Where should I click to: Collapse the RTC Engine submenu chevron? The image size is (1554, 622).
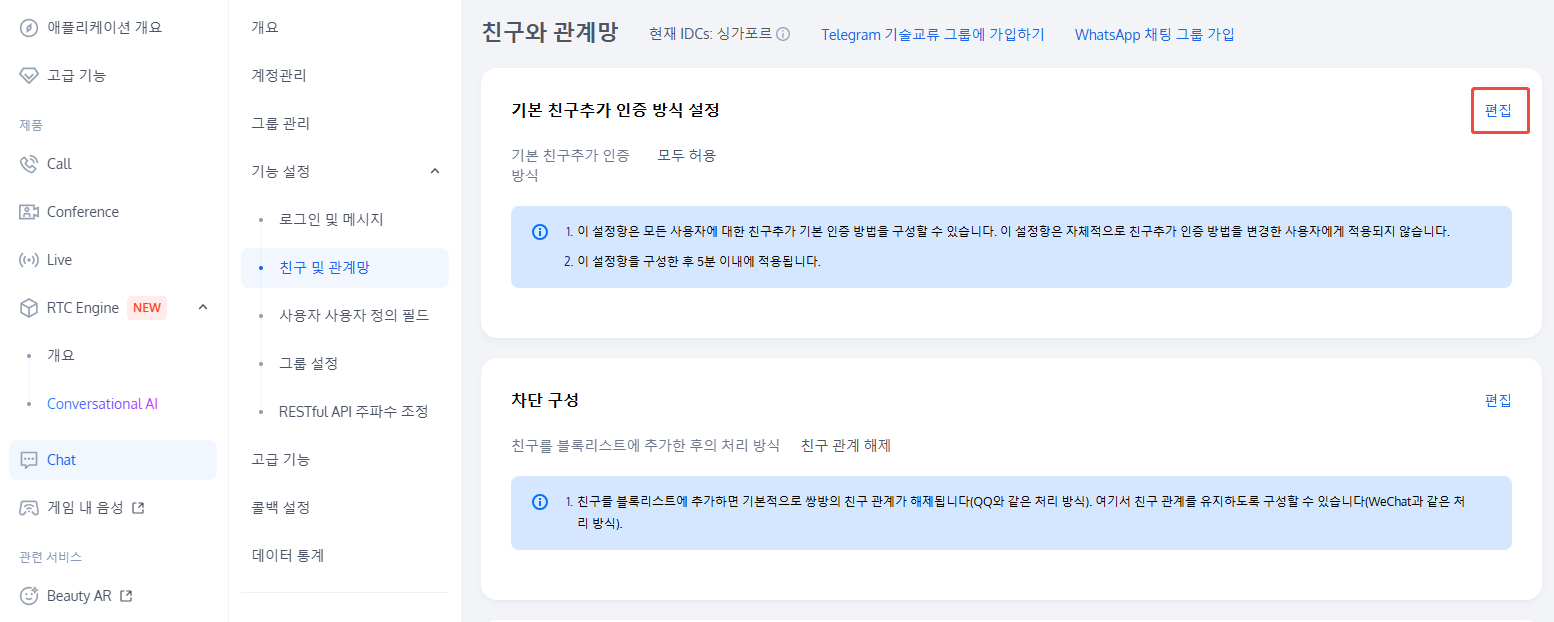[x=203, y=307]
